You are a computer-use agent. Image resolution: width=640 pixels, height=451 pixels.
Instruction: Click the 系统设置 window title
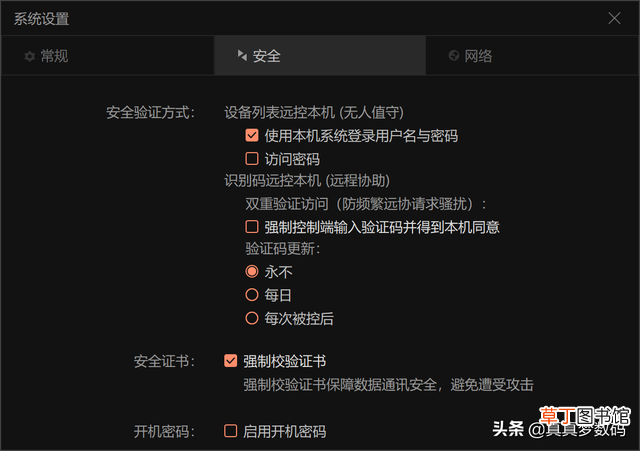(x=42, y=19)
